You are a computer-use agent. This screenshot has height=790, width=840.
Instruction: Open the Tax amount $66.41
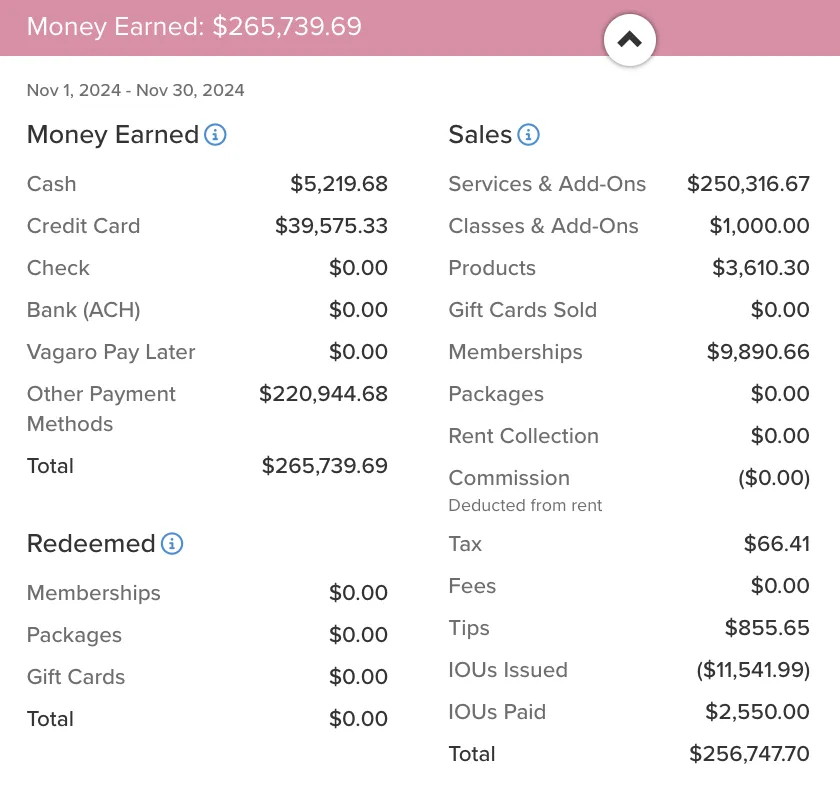tap(776, 544)
